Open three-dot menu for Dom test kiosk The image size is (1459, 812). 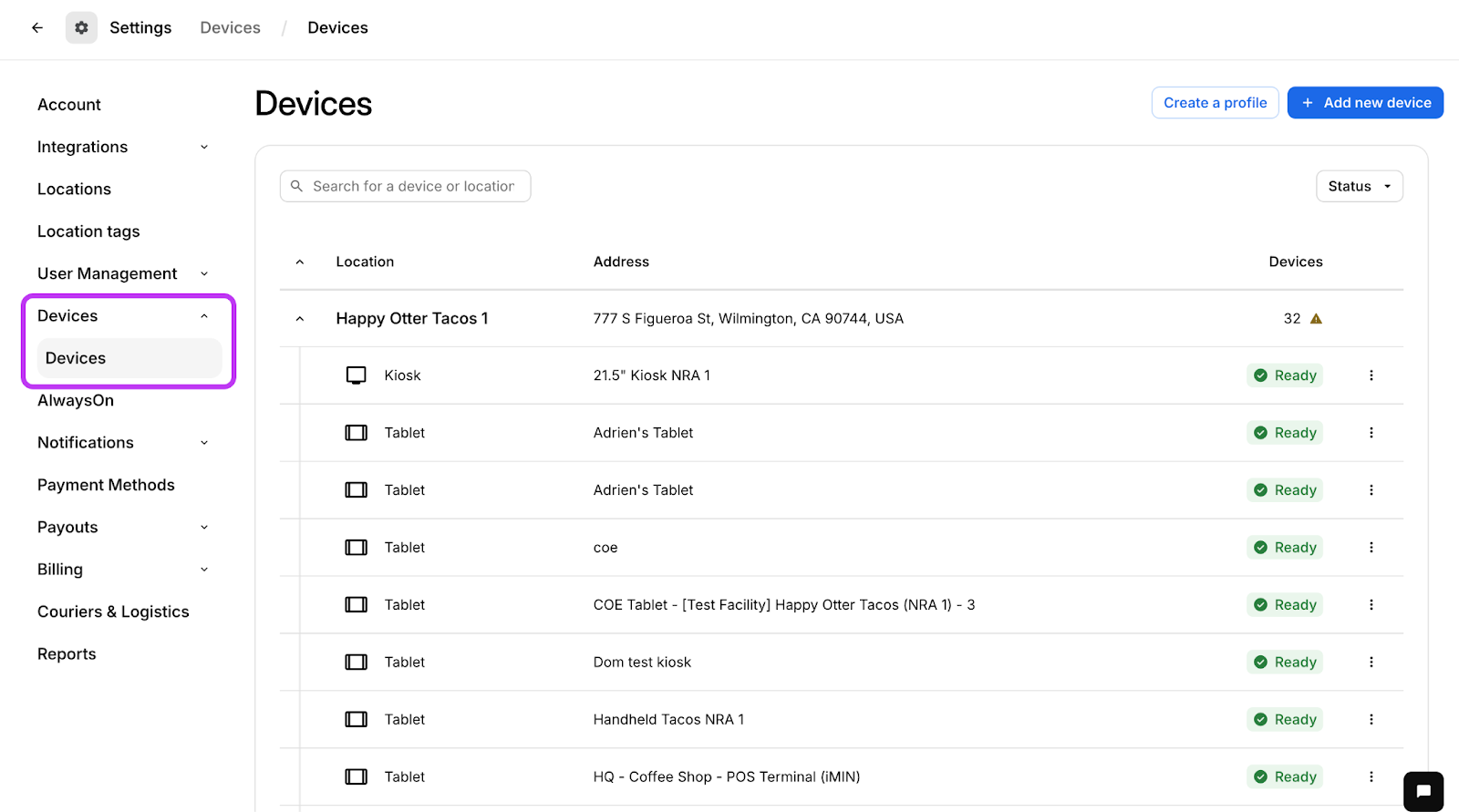click(x=1371, y=663)
